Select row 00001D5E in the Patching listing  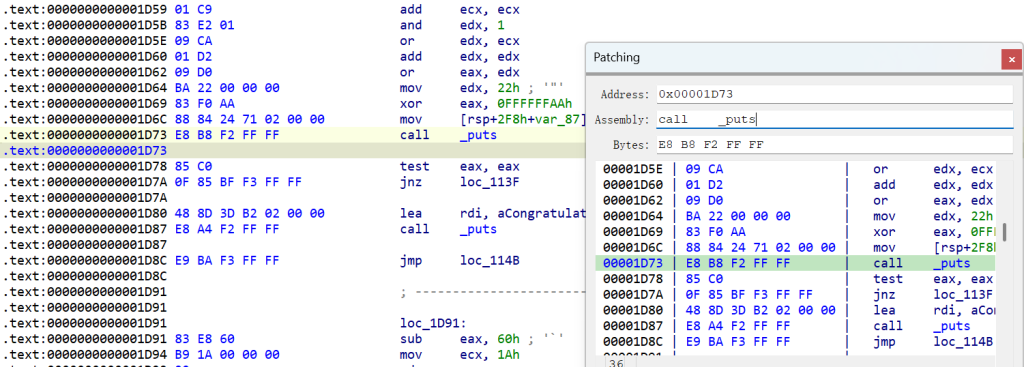(795, 169)
